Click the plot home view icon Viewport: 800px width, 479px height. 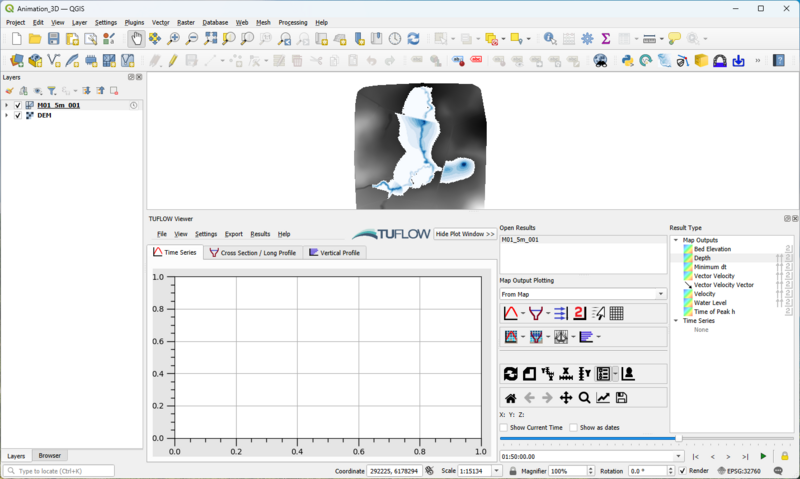[x=511, y=398]
